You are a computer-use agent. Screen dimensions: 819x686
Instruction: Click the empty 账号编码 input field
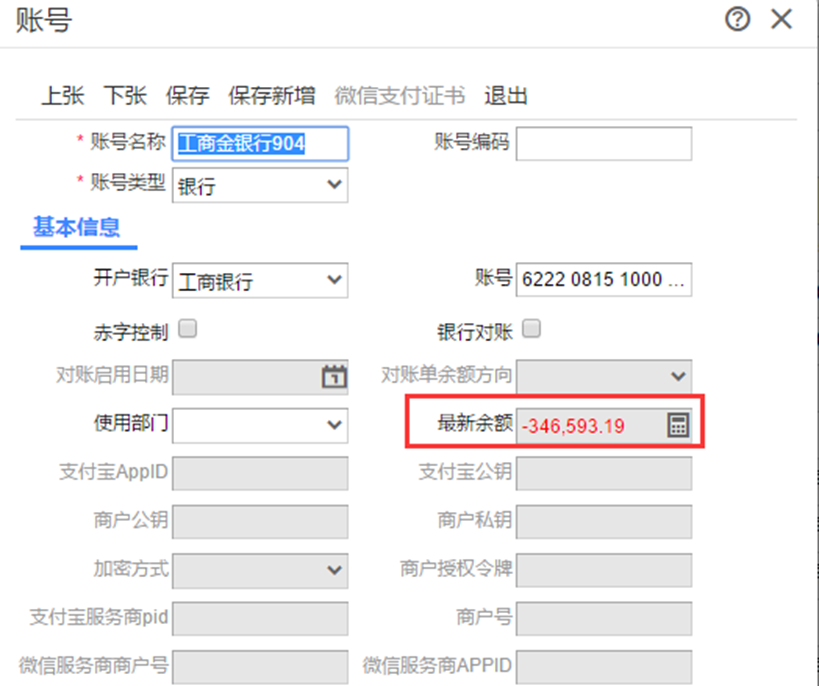[x=604, y=143]
